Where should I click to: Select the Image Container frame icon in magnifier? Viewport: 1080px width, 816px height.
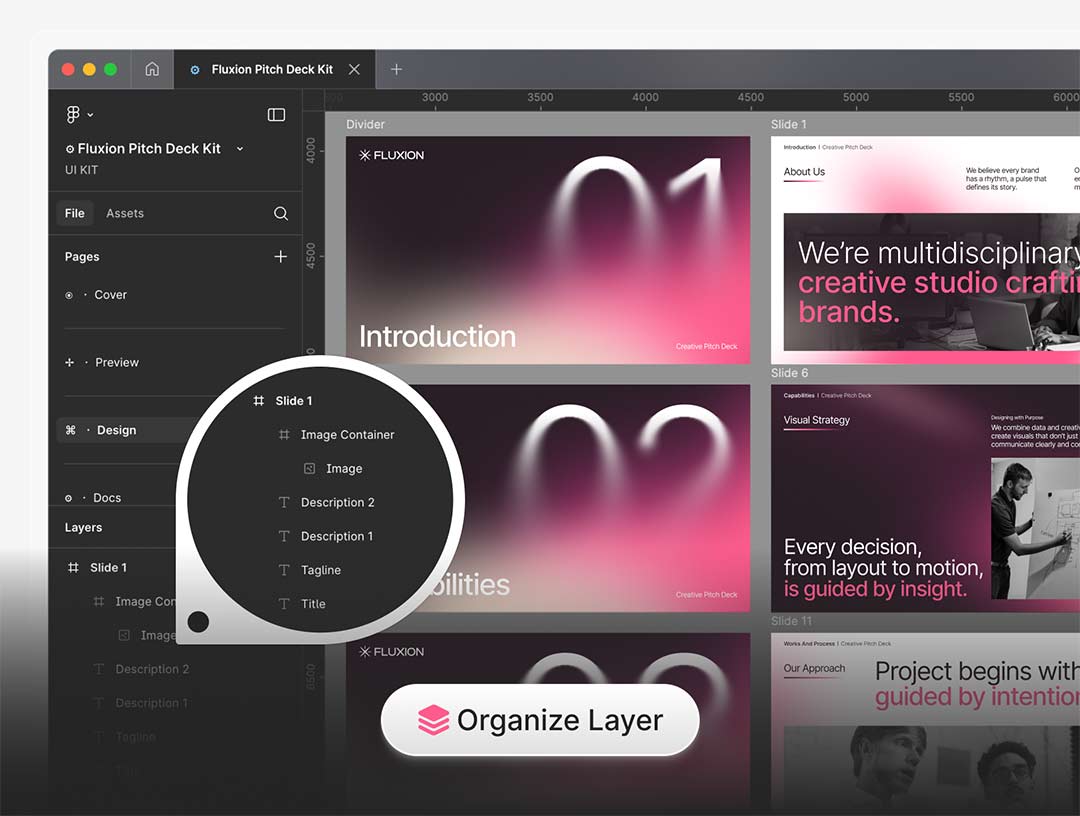click(284, 435)
